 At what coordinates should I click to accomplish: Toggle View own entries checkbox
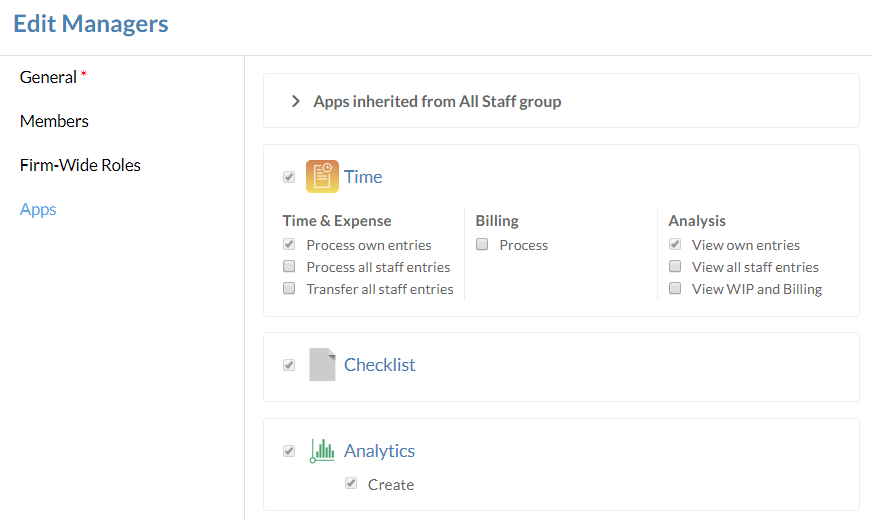point(675,245)
